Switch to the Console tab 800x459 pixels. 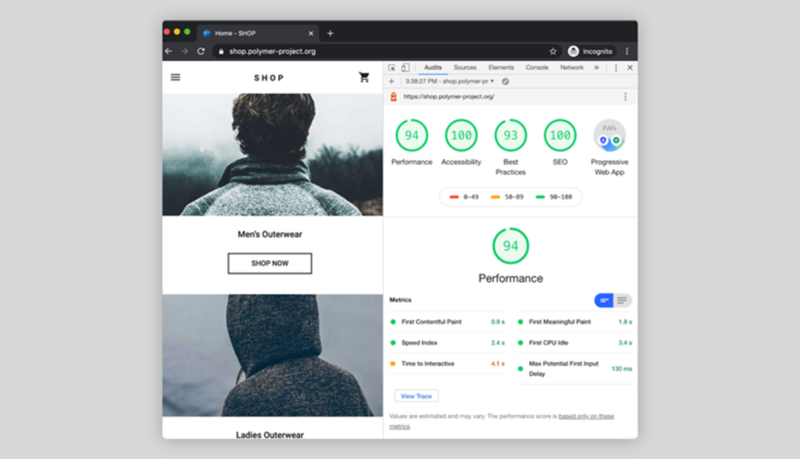(537, 67)
